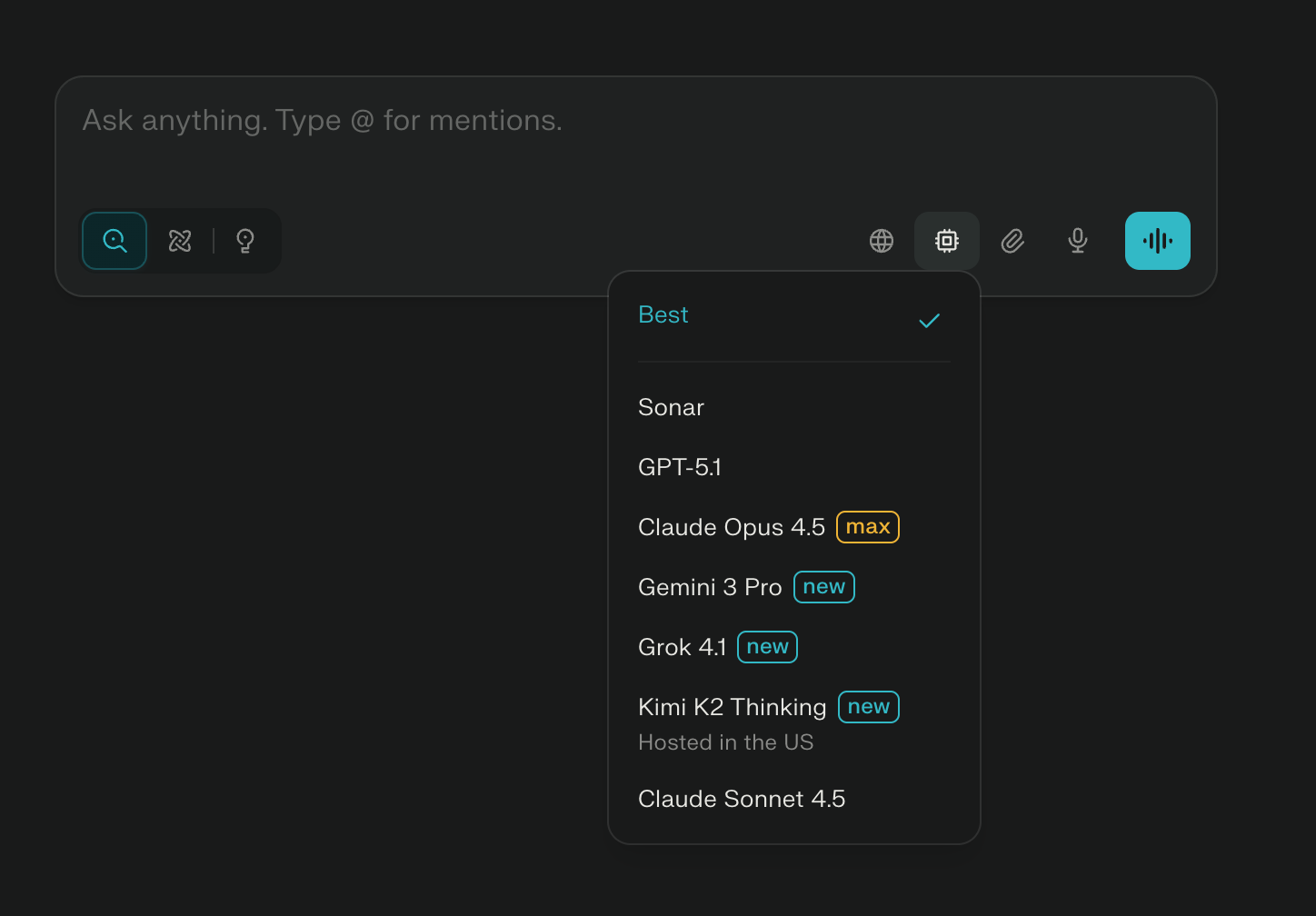This screenshot has height=916, width=1316.
Task: Attach a file with the paperclip icon
Action: pos(1012,241)
